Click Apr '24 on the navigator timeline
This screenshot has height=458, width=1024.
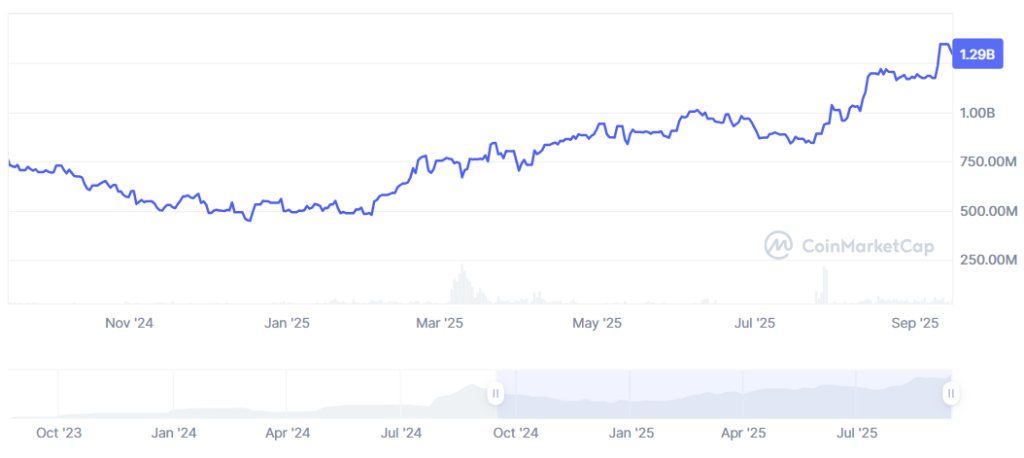pyautogui.click(x=287, y=433)
